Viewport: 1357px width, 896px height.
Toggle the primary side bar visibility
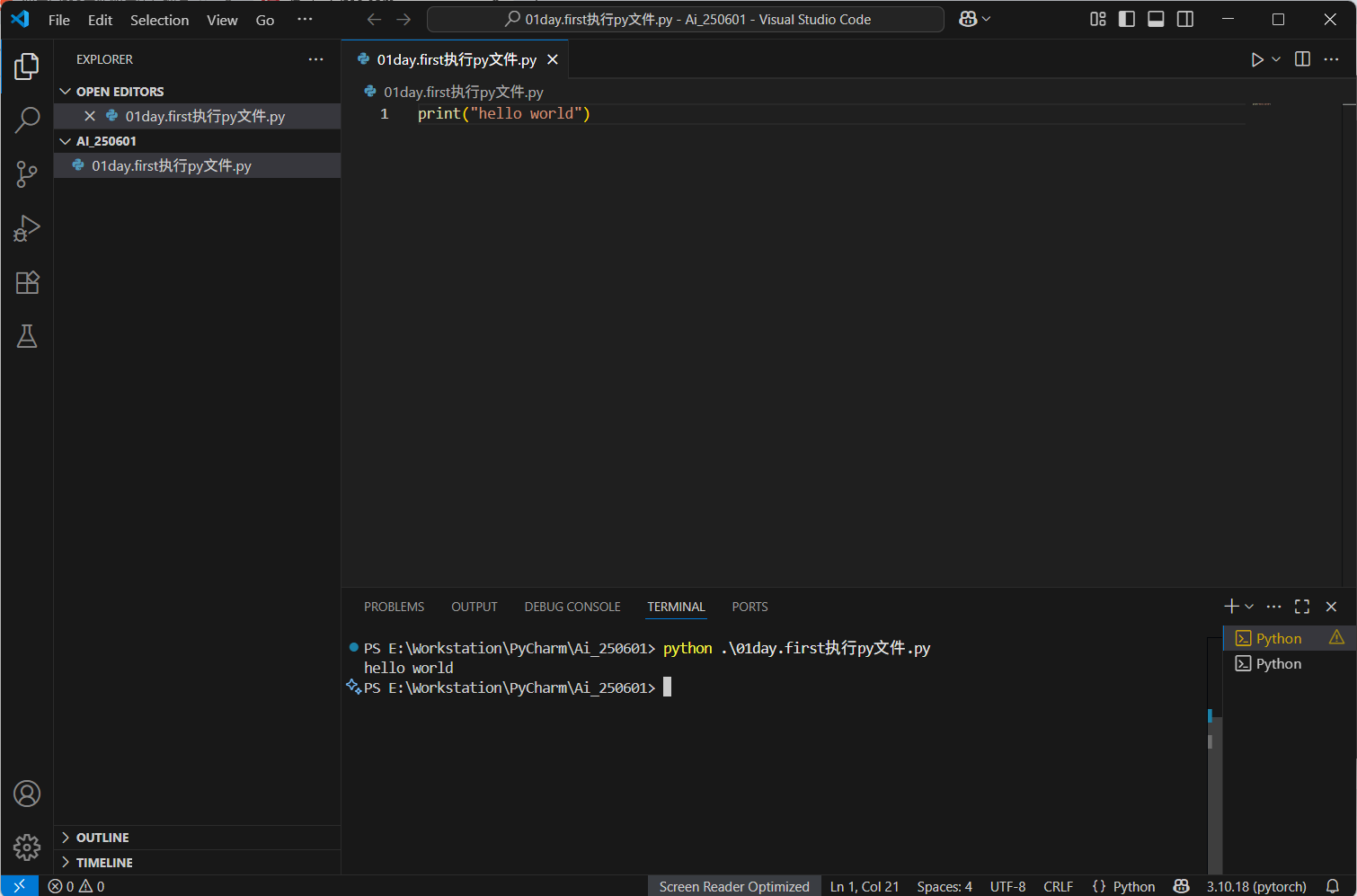click(x=1127, y=20)
